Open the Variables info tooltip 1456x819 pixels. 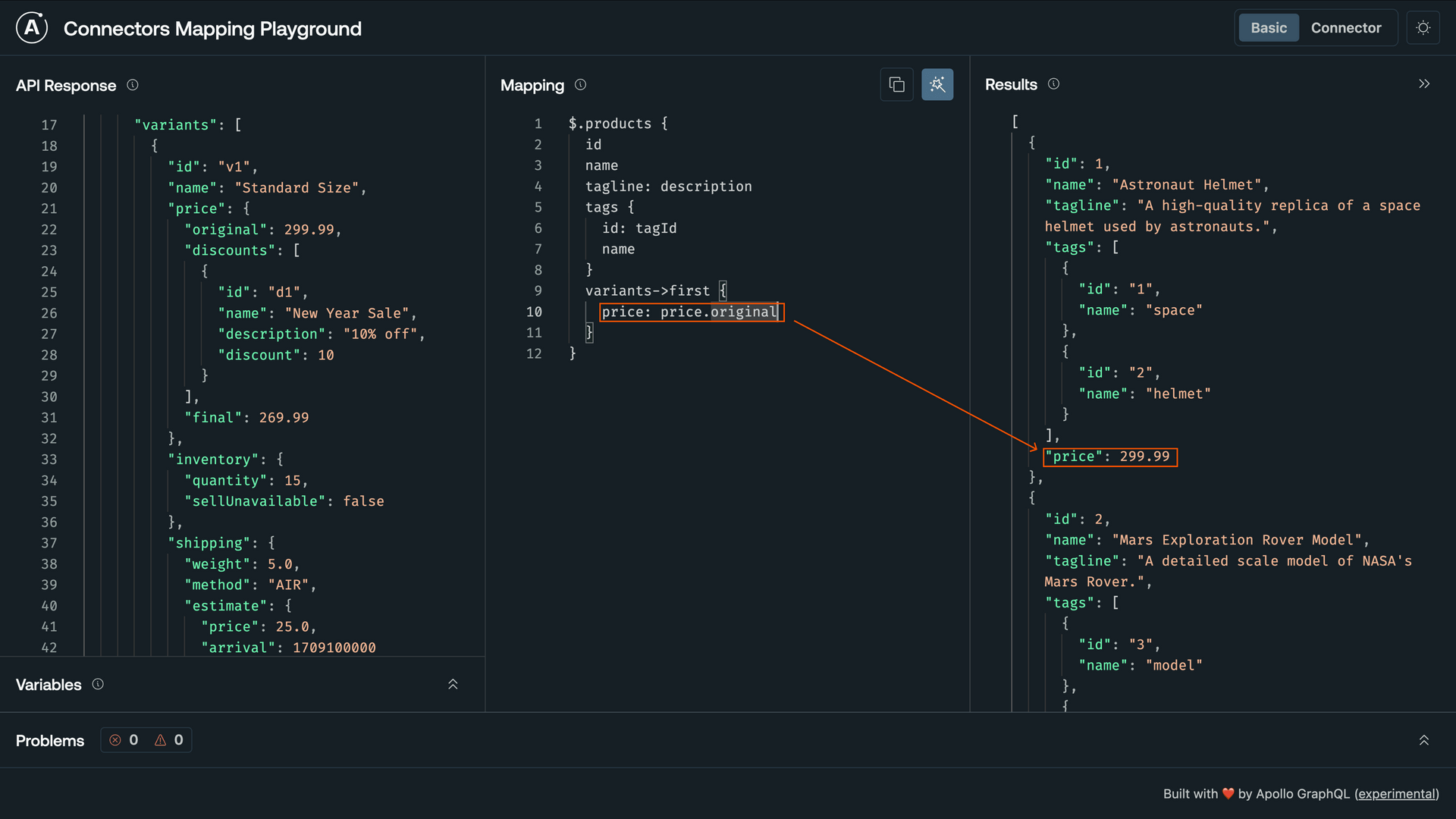point(98,684)
